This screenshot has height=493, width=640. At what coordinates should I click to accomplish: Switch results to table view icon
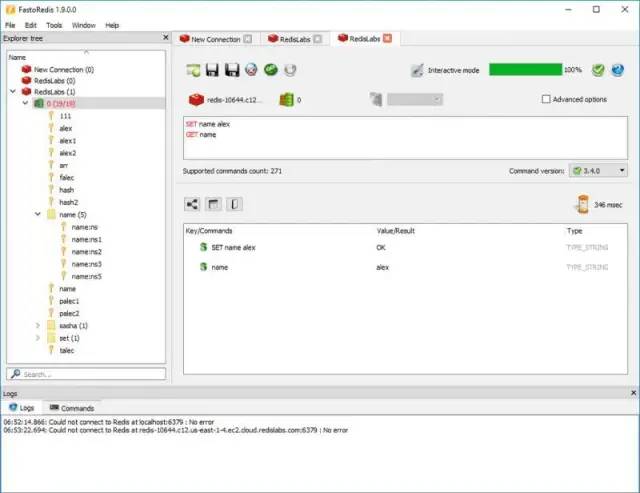(213, 204)
